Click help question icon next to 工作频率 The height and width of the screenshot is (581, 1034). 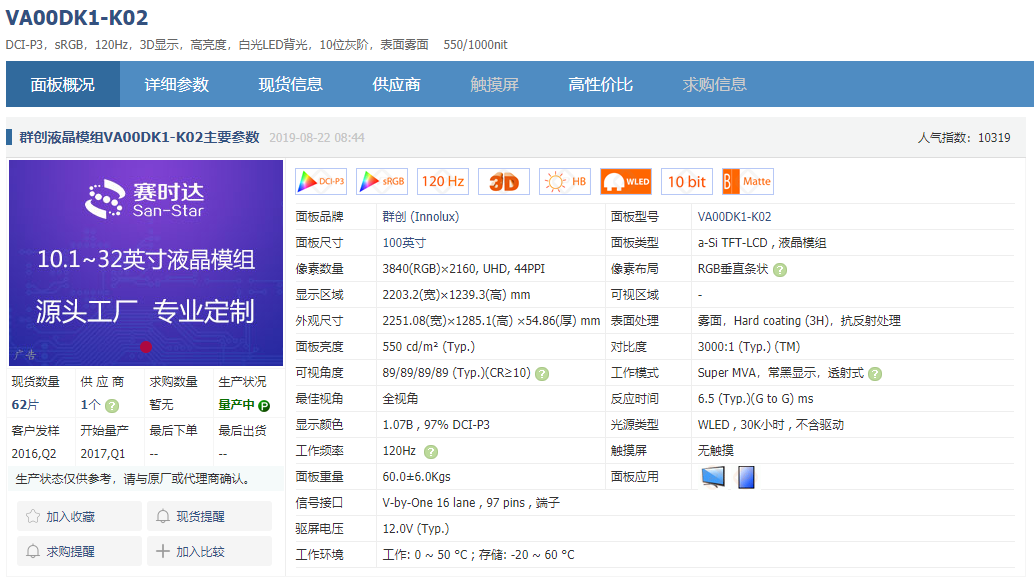coord(430,450)
